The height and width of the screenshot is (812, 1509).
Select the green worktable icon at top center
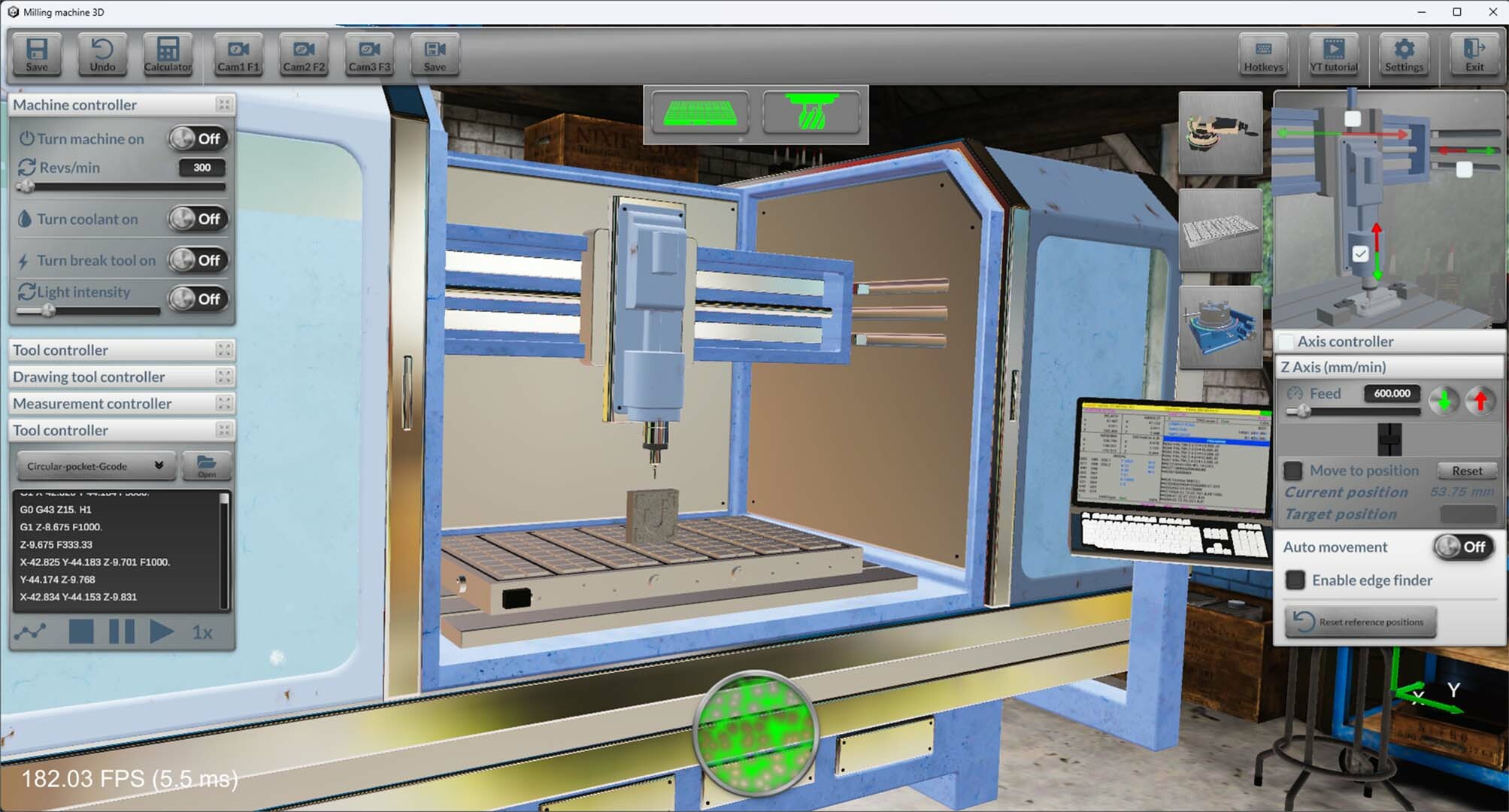(x=699, y=114)
